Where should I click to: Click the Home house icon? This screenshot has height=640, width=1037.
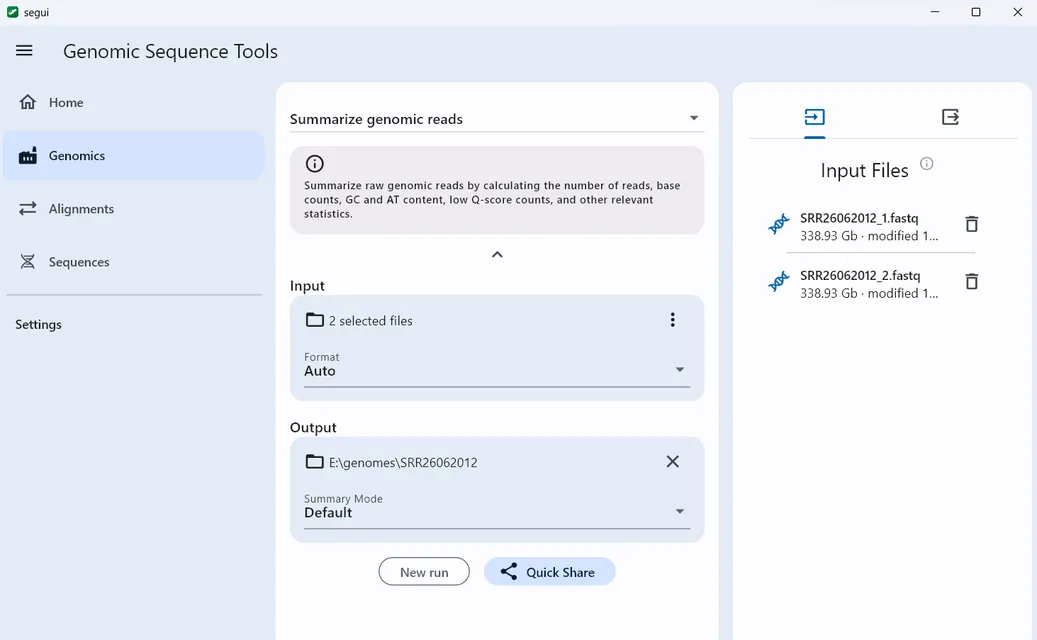coord(28,102)
